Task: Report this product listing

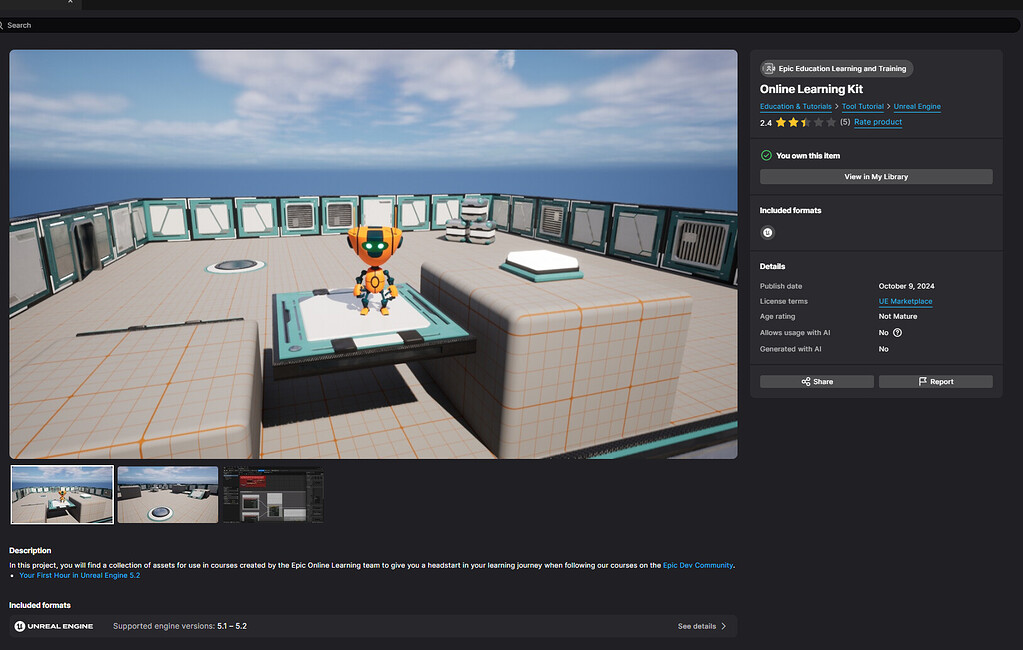Action: pos(935,381)
